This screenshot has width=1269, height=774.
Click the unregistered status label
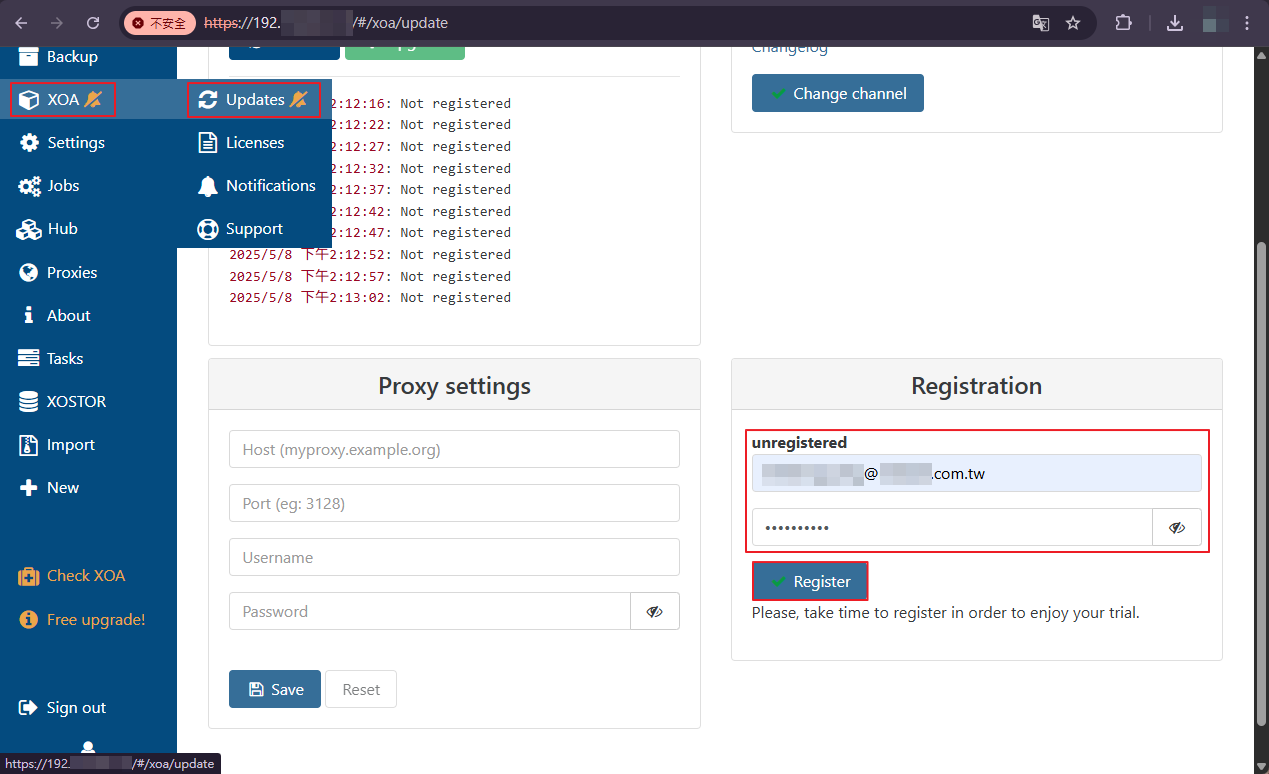[799, 442]
